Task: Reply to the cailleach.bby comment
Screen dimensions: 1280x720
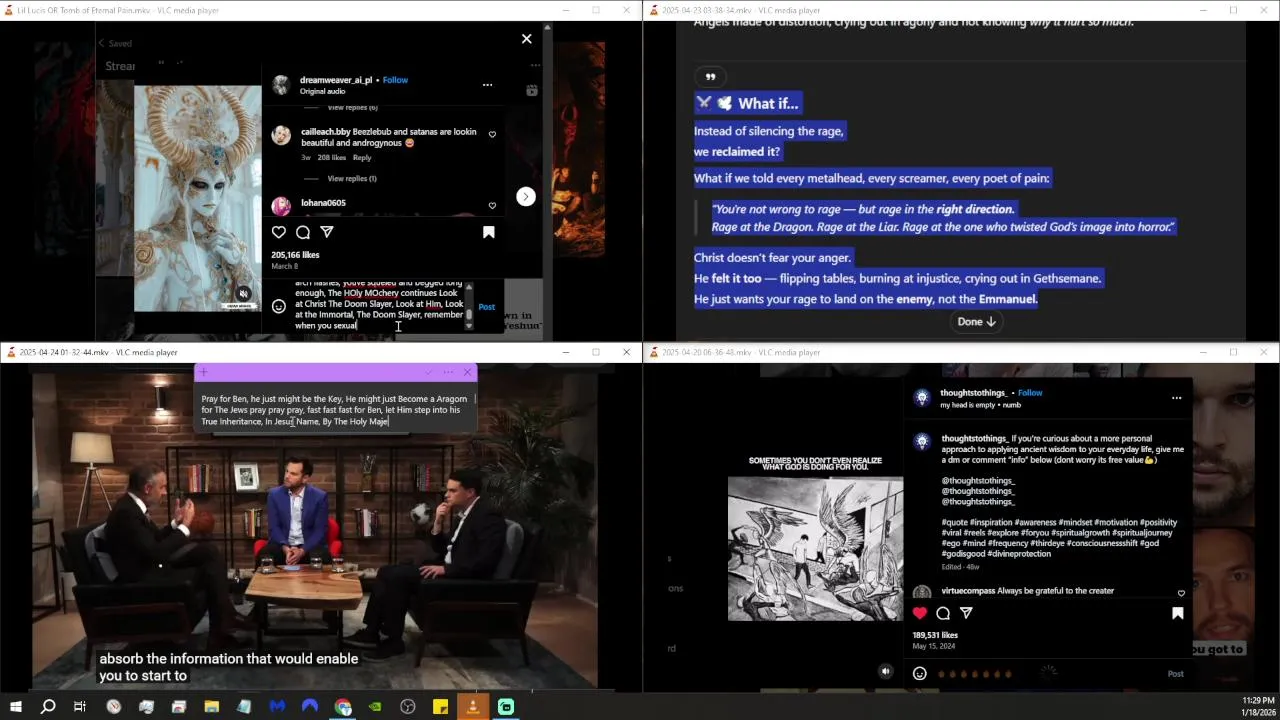Action: (362, 157)
